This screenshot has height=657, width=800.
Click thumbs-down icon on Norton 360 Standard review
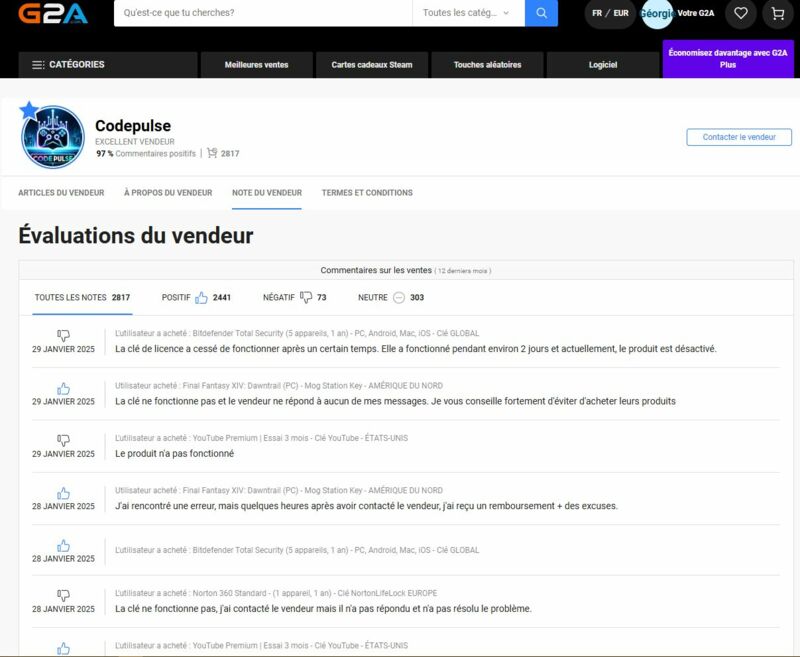point(63,595)
